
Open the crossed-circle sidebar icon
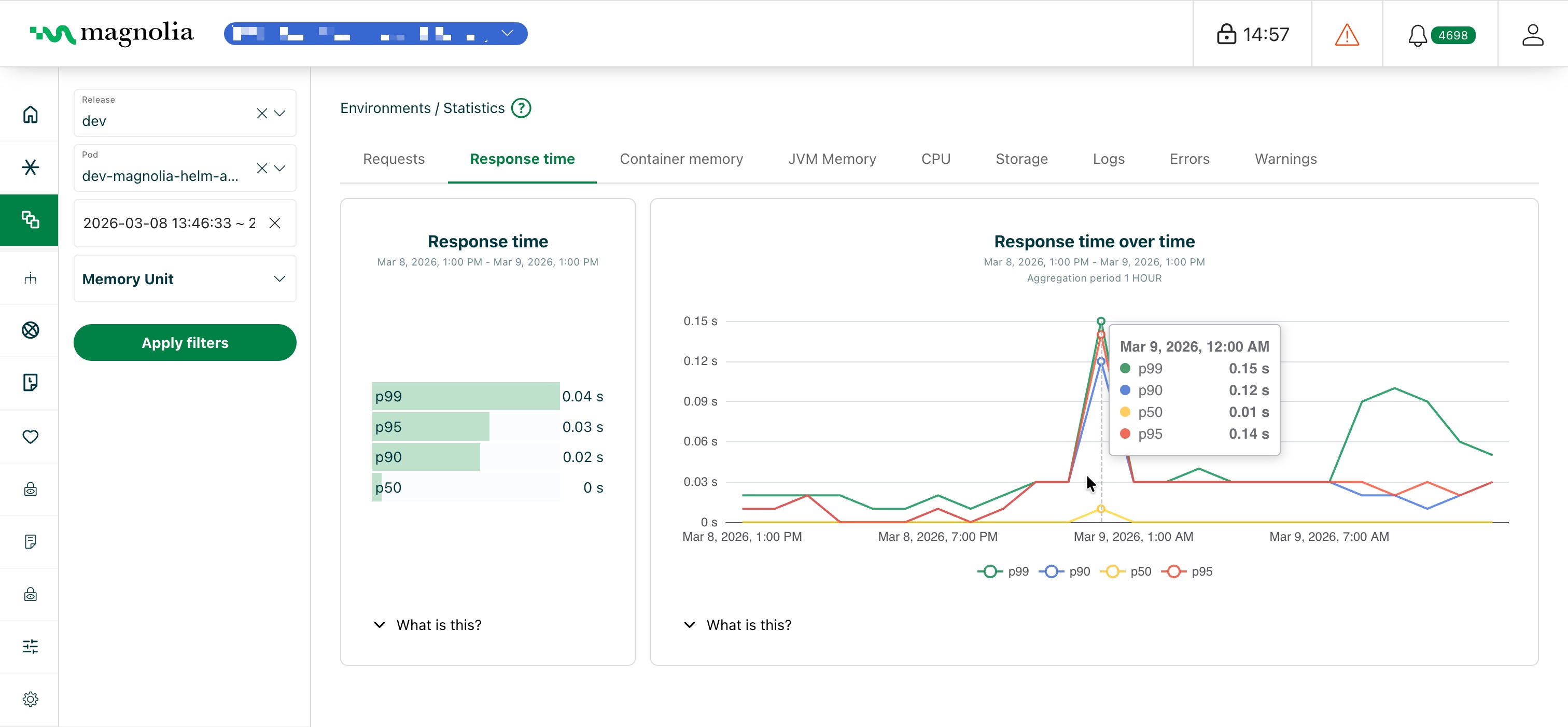coord(31,330)
